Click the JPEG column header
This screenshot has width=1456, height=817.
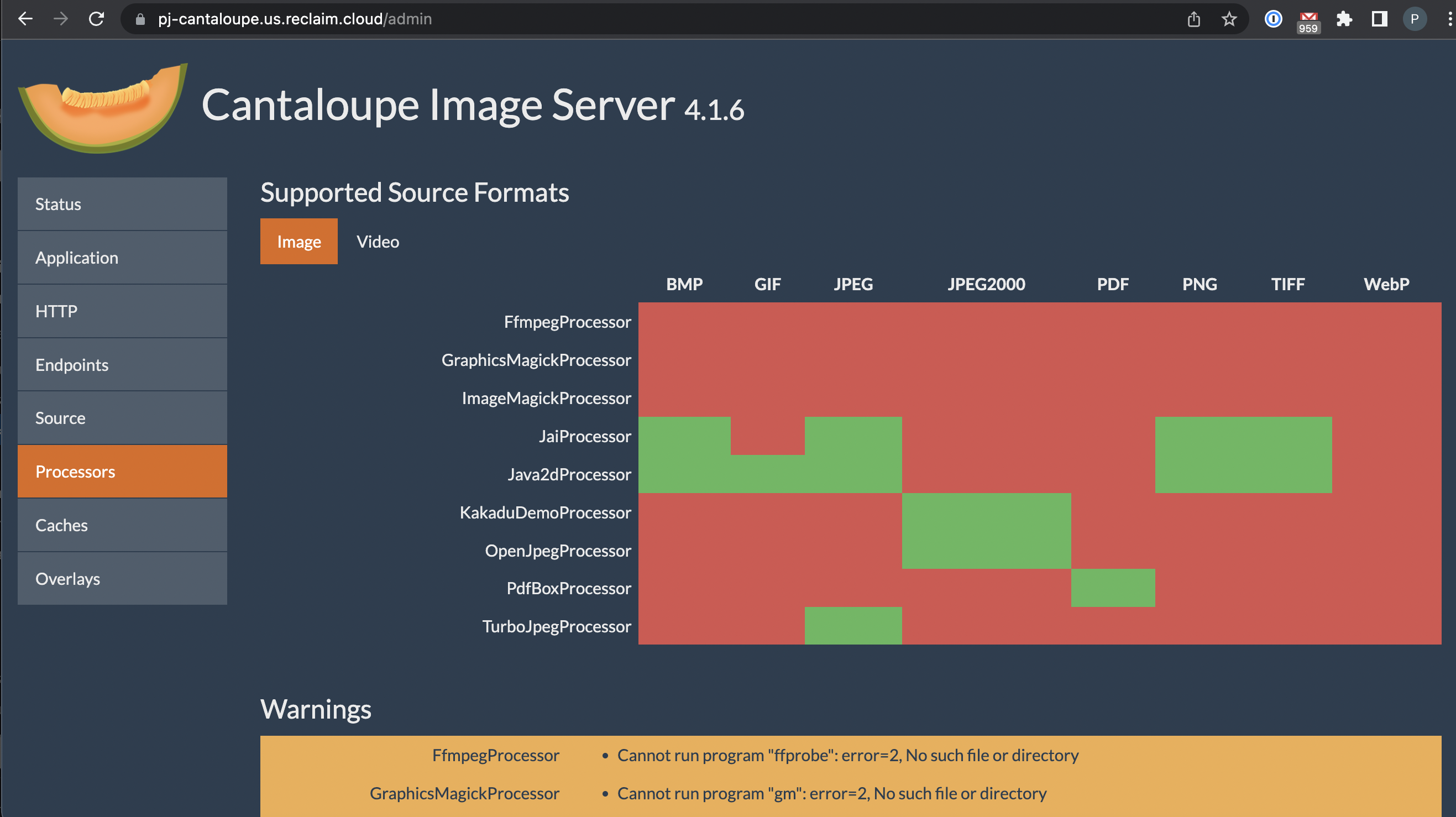click(853, 284)
